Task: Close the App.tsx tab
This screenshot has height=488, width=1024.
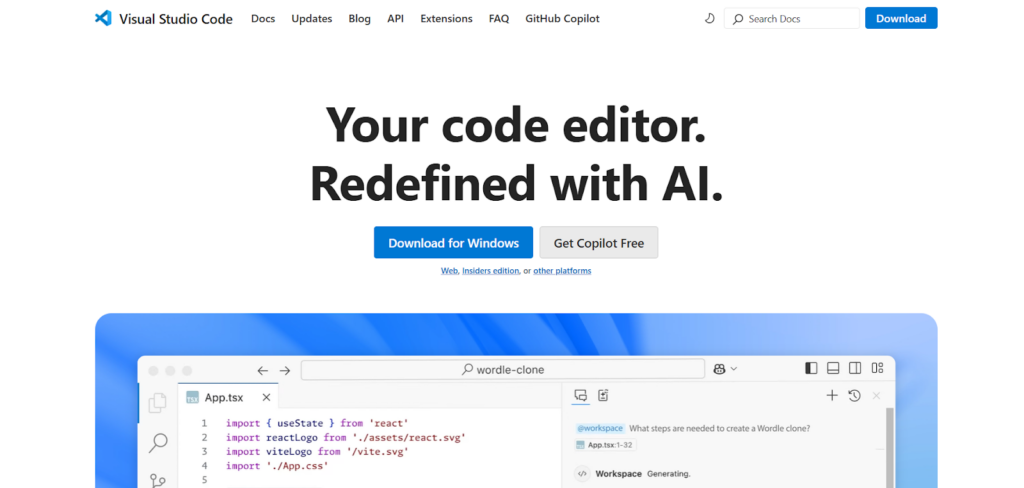Action: [x=266, y=397]
